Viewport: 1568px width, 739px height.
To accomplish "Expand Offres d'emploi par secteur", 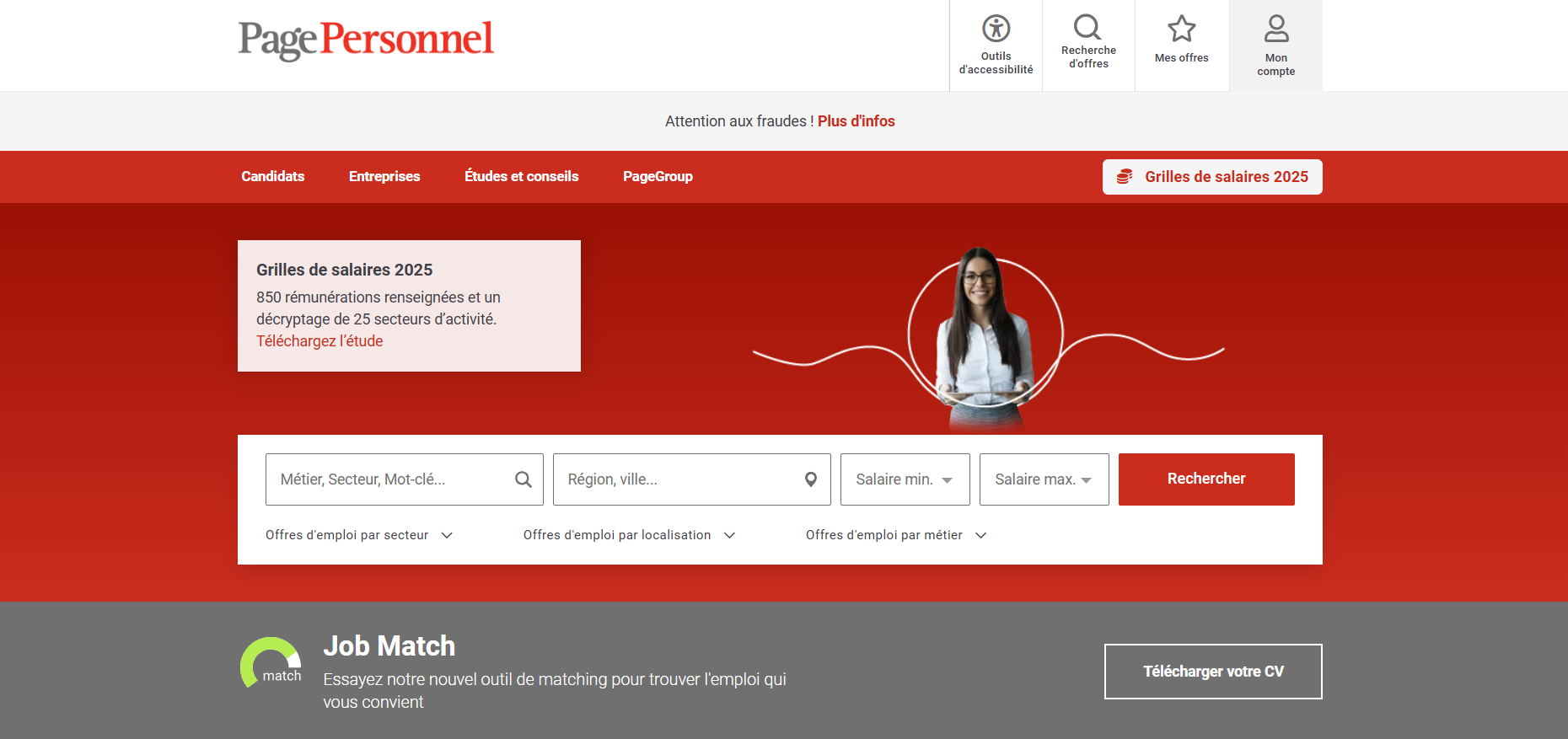I will 359,535.
